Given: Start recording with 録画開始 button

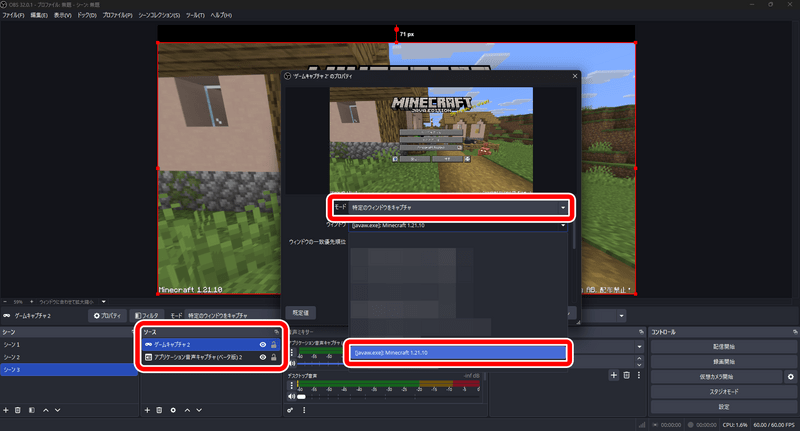Looking at the screenshot, I should coord(723,362).
